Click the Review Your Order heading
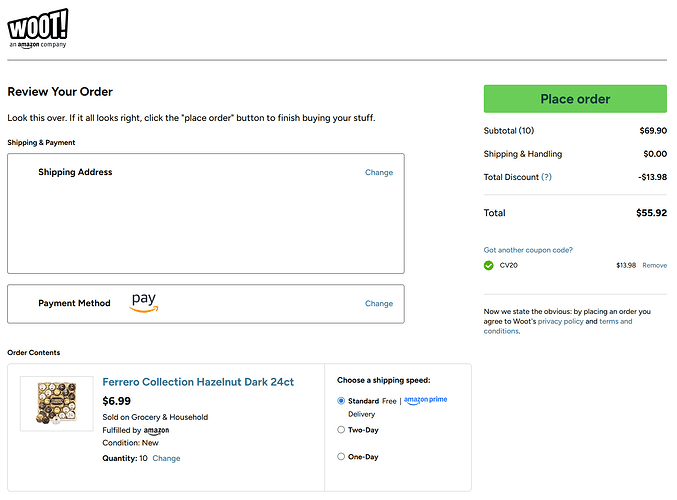The image size is (677, 500). 60,92
